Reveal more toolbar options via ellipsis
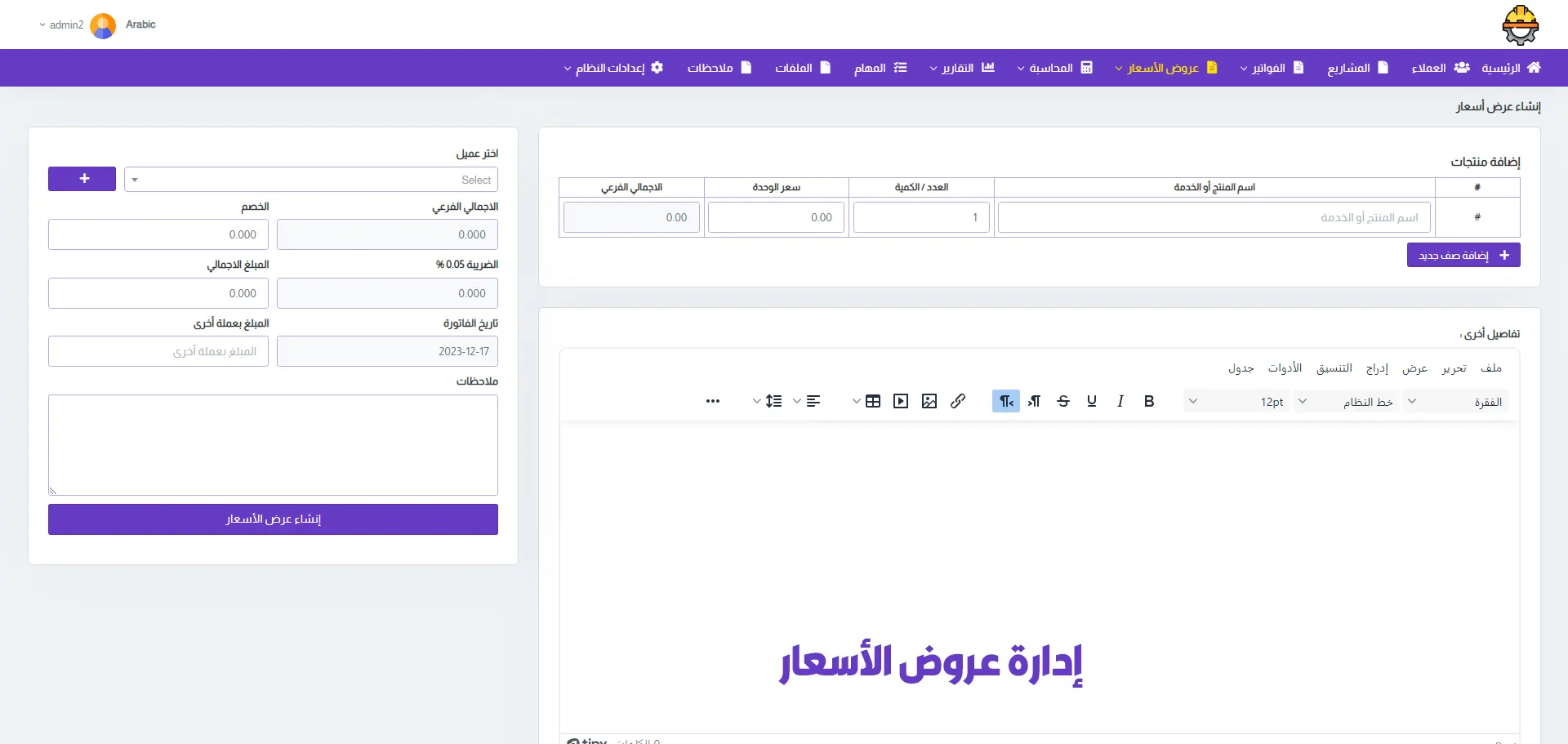The image size is (1568, 744). tap(713, 401)
